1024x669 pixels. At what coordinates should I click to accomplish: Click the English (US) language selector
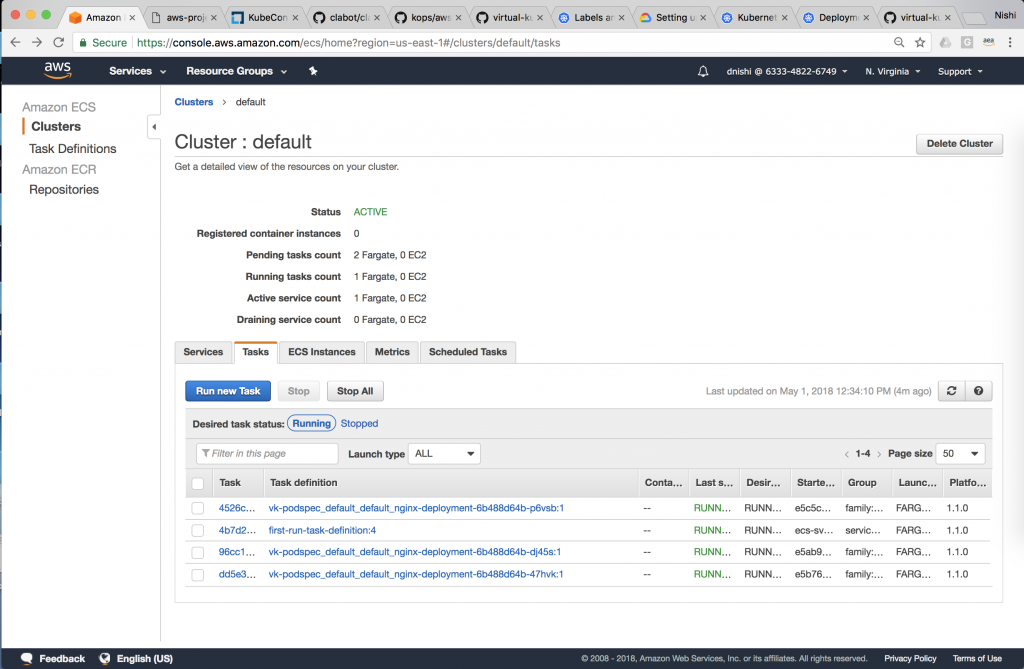[x=144, y=658]
